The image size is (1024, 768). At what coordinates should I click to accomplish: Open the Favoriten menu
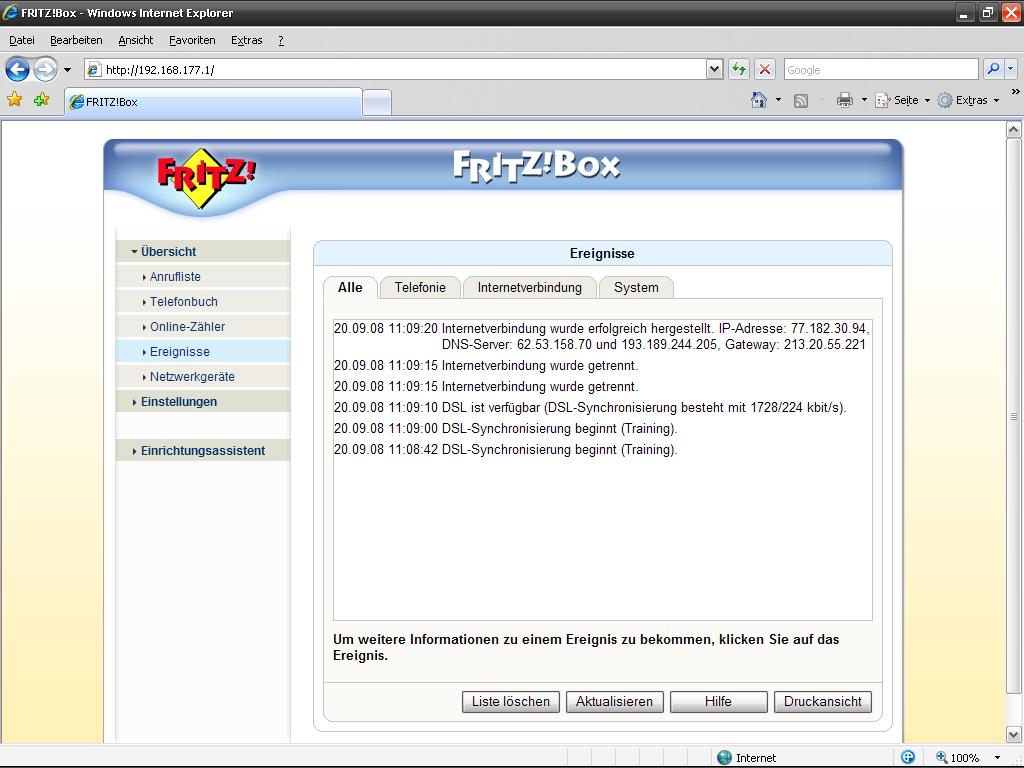point(192,40)
